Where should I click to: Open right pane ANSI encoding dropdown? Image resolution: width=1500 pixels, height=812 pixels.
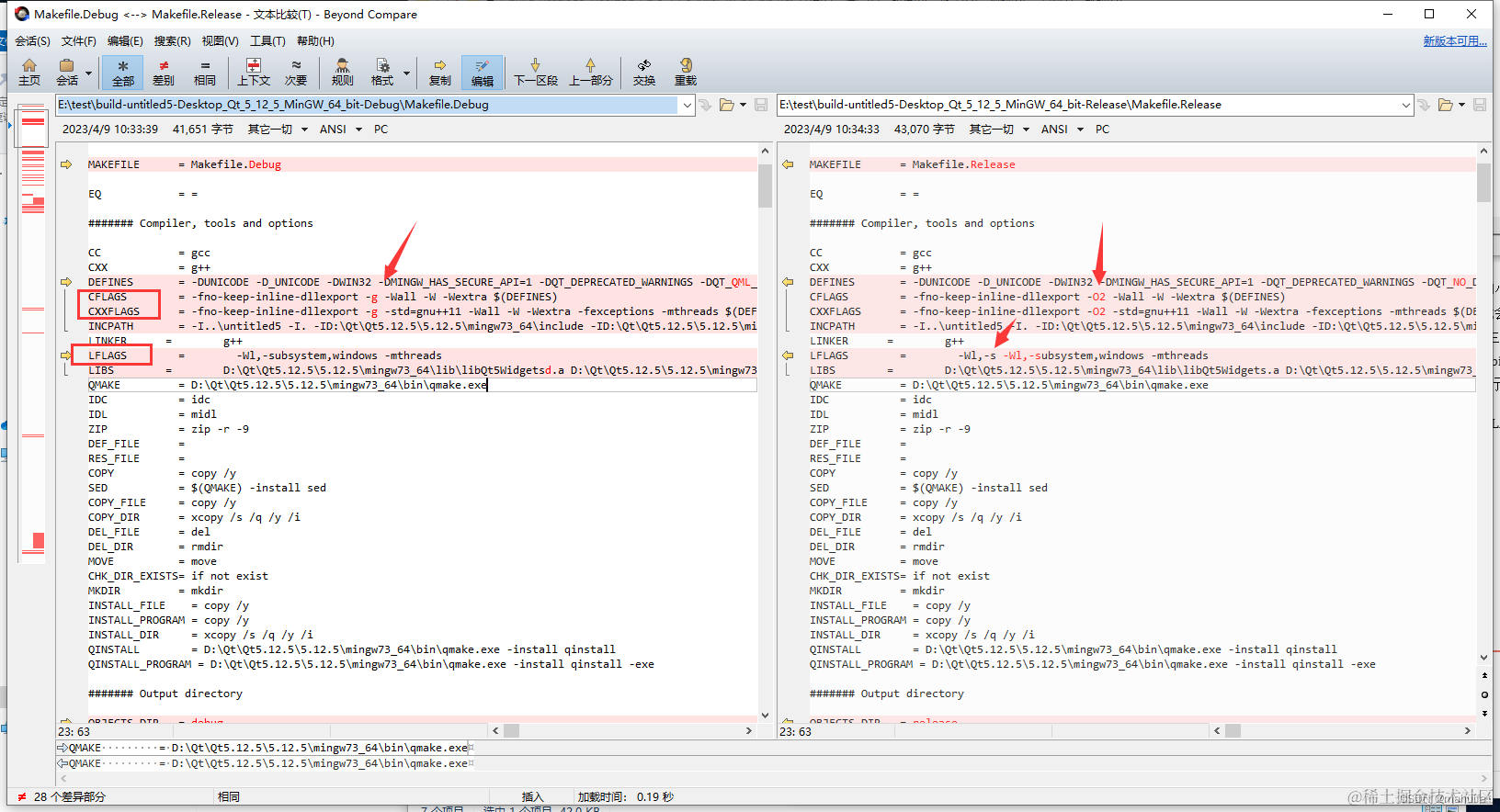tap(1062, 130)
